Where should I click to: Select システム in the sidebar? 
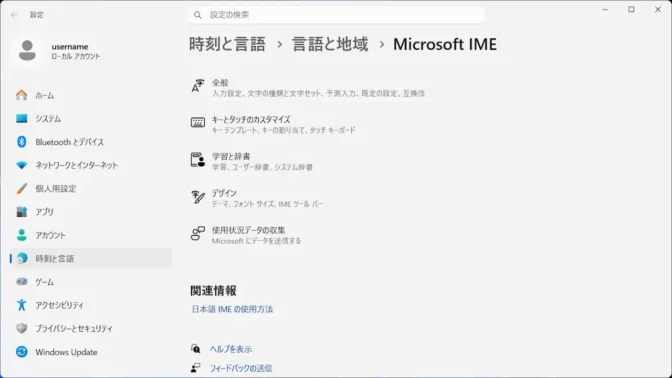pyautogui.click(x=91, y=119)
